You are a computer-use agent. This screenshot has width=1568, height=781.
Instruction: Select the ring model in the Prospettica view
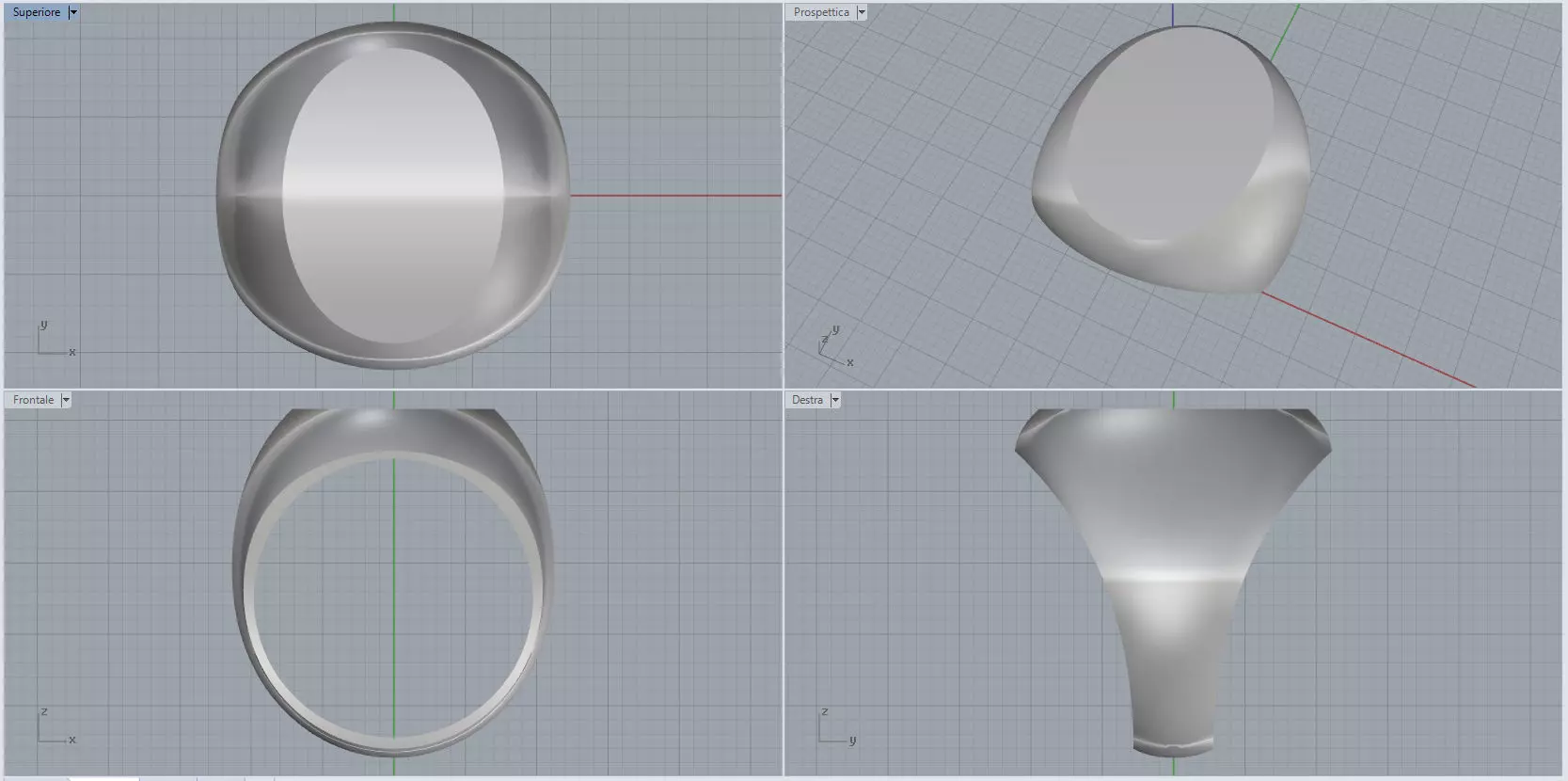pyautogui.click(x=1172, y=158)
